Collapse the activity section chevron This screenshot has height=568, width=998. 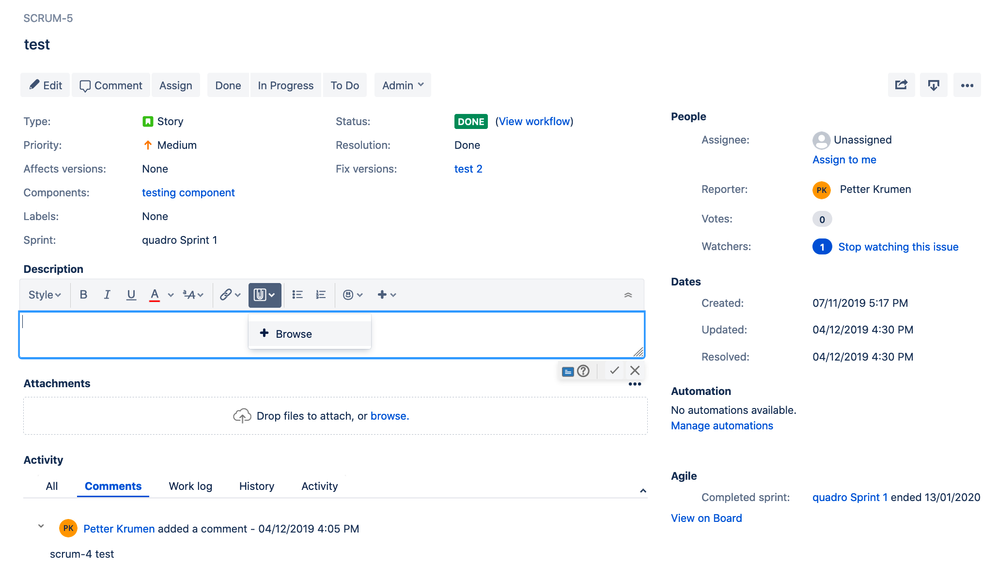tap(643, 490)
